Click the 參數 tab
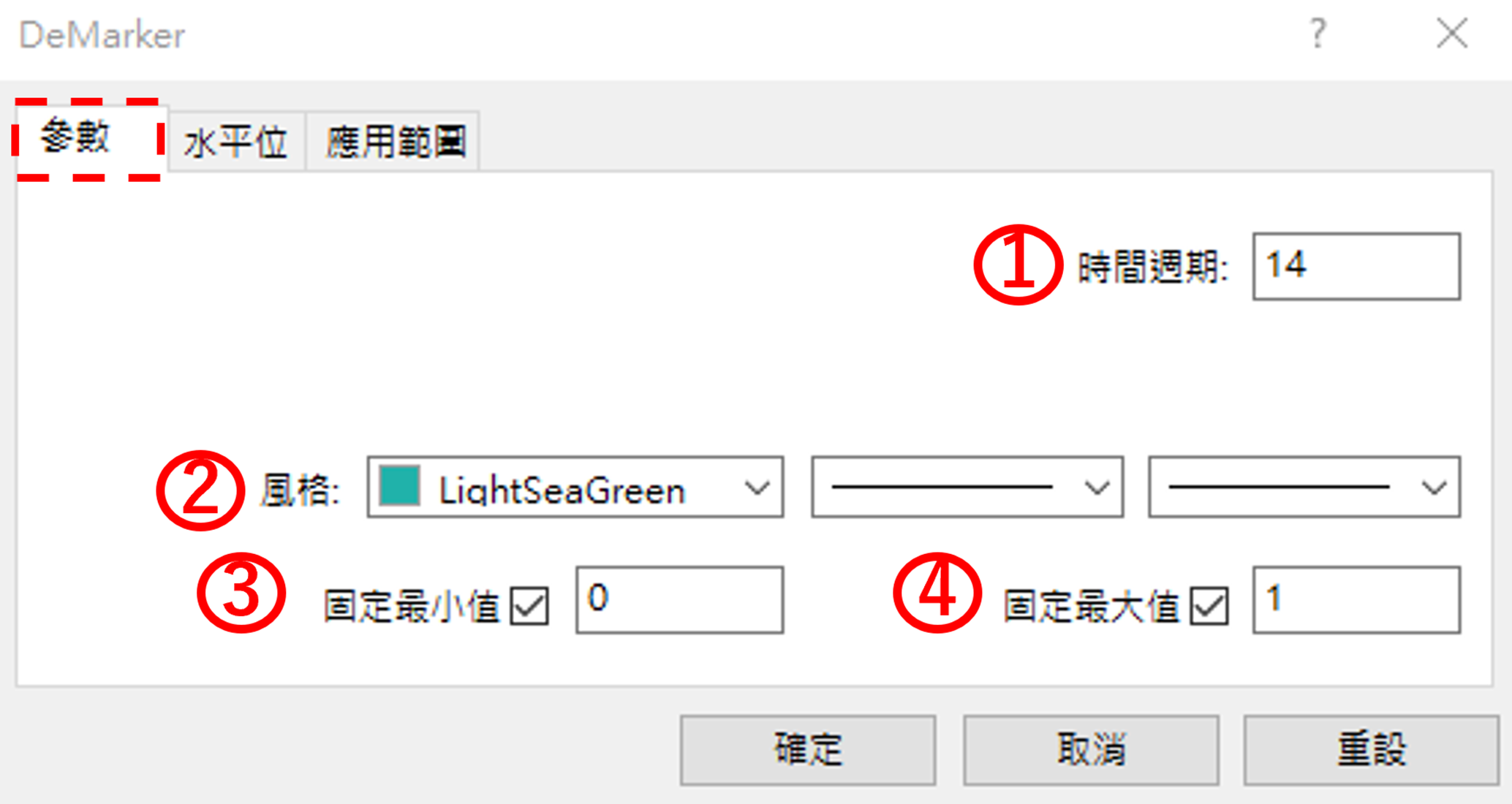The height and width of the screenshot is (804, 1512). (74, 140)
